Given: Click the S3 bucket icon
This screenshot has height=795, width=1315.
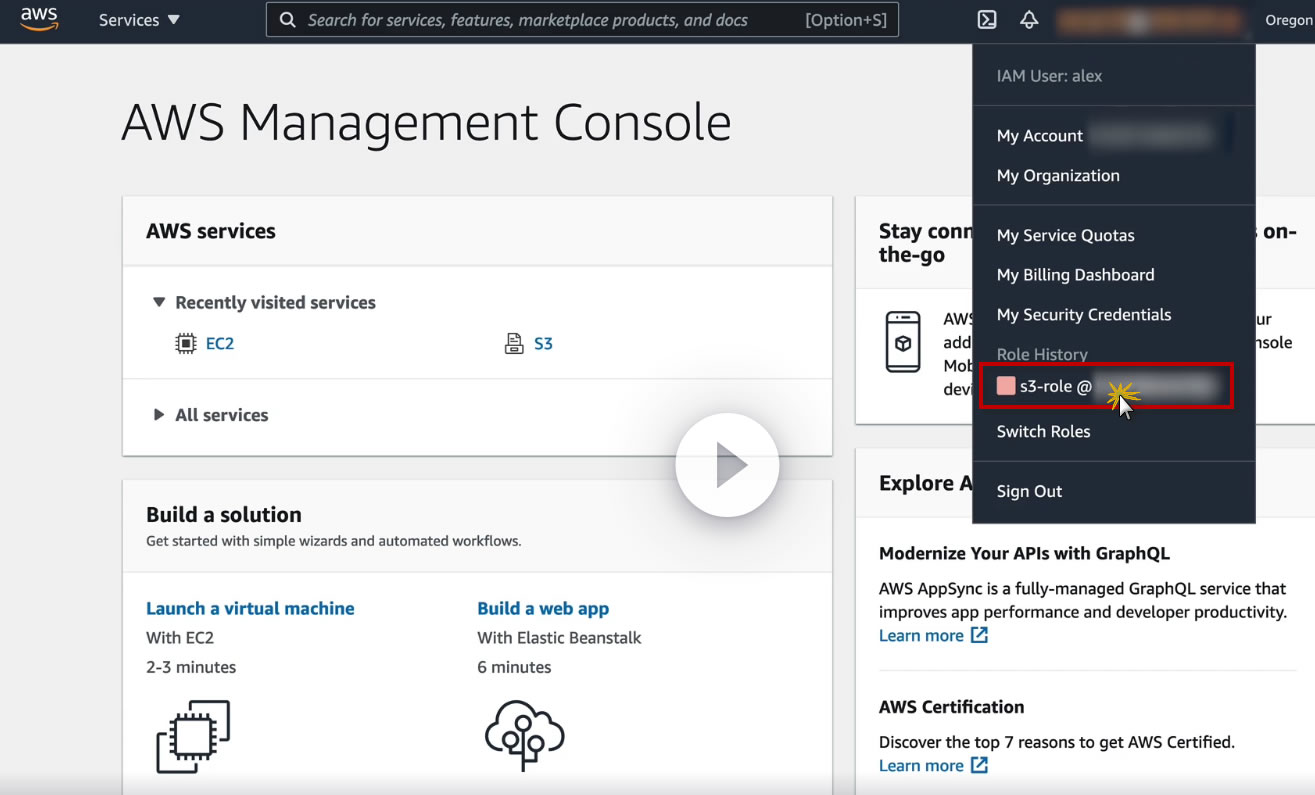Looking at the screenshot, I should coord(514,344).
